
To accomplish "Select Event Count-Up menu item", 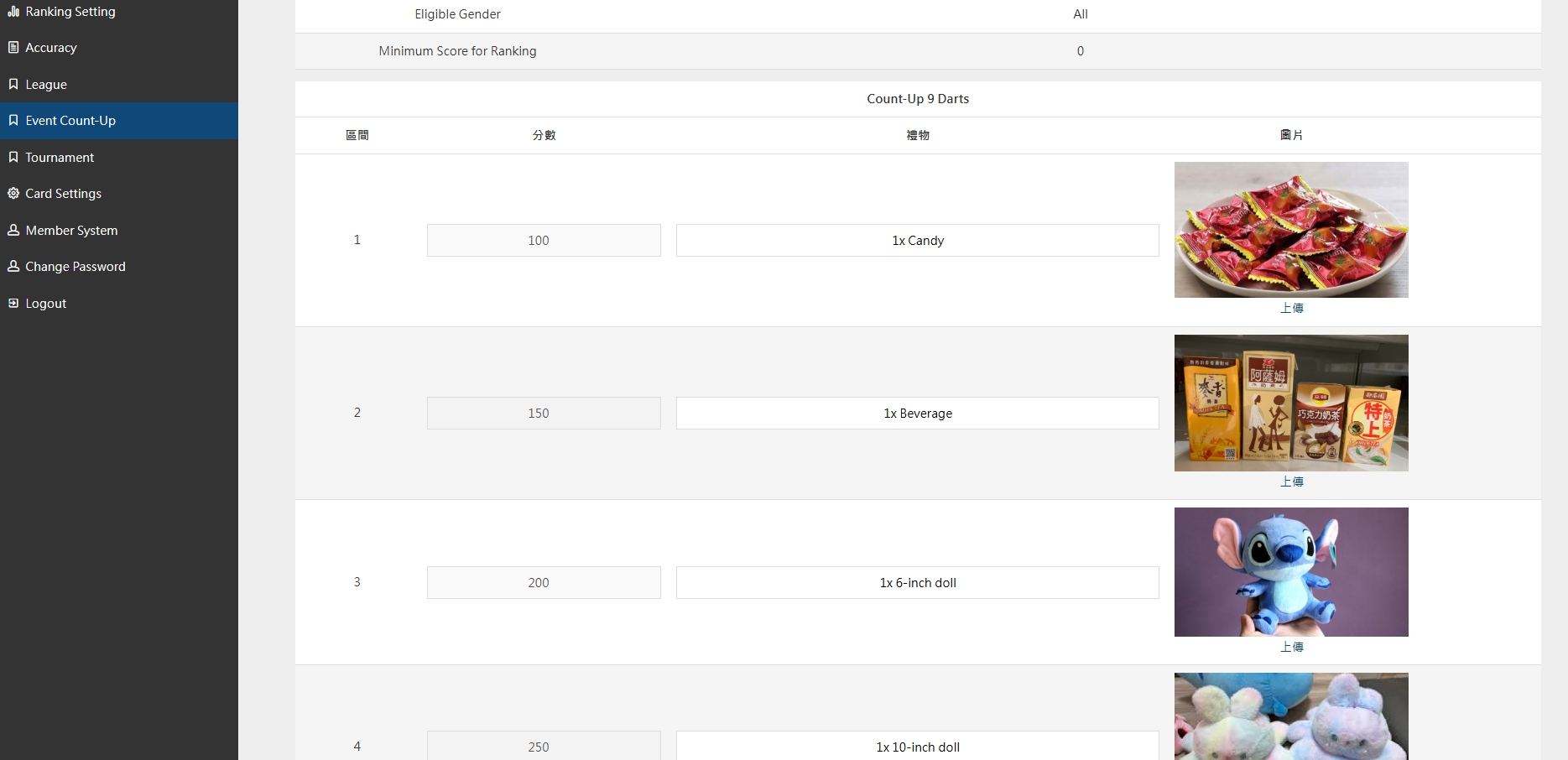I will click(x=119, y=121).
